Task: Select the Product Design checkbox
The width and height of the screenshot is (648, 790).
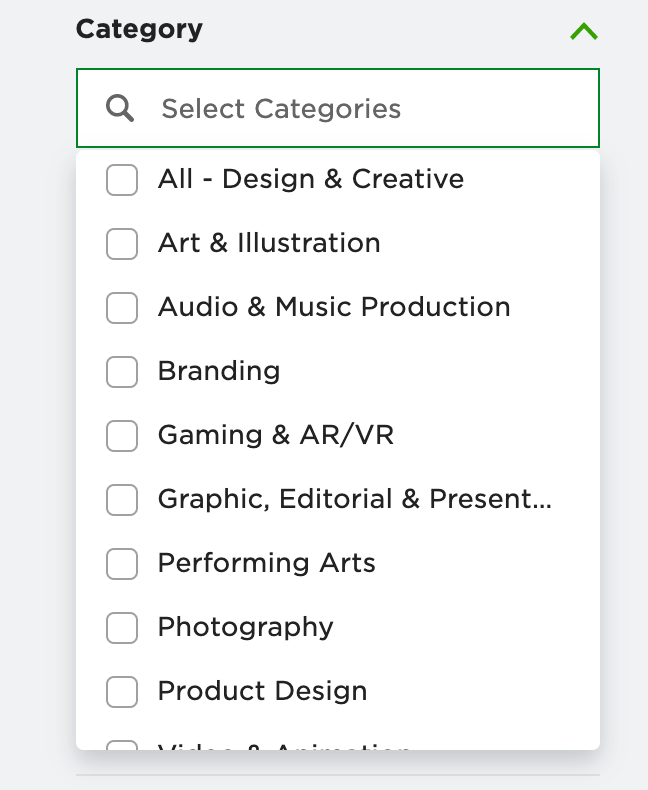Action: point(122,692)
